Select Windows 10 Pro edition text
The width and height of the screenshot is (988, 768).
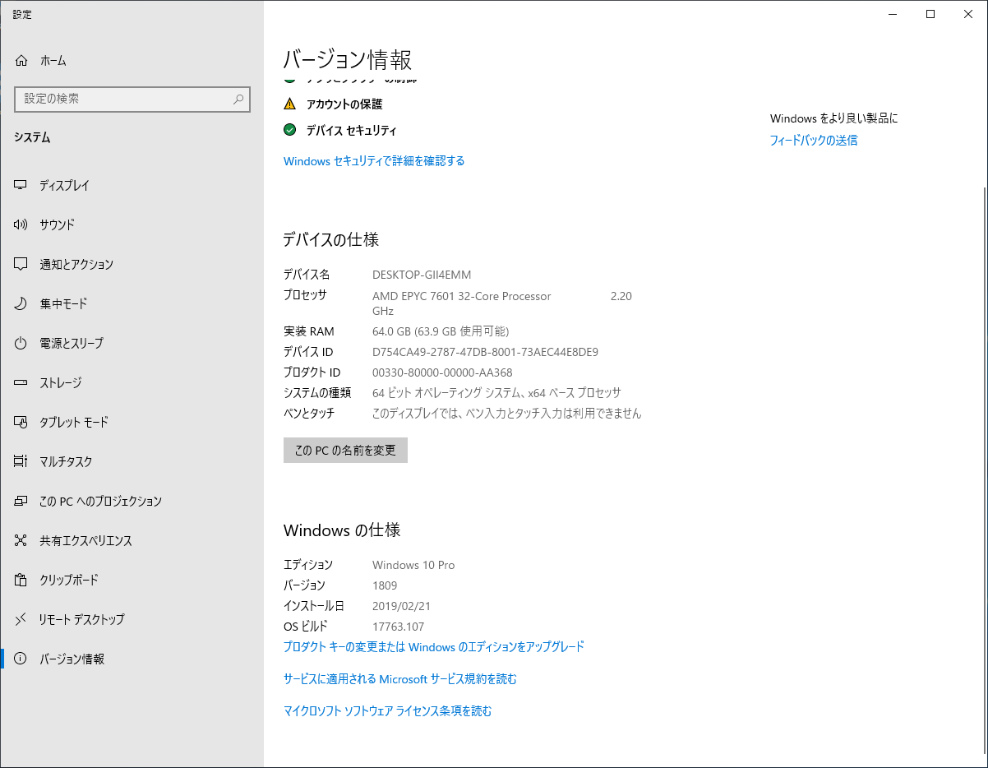[413, 565]
